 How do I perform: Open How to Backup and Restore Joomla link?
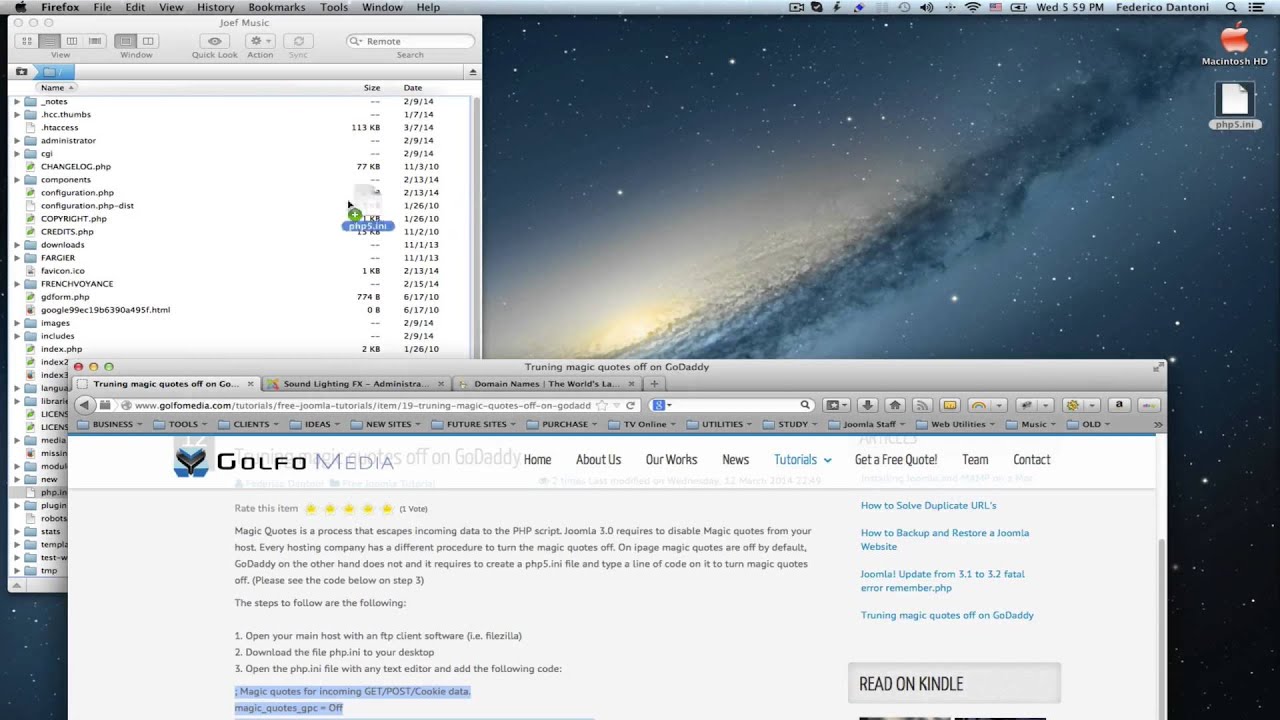coord(944,540)
